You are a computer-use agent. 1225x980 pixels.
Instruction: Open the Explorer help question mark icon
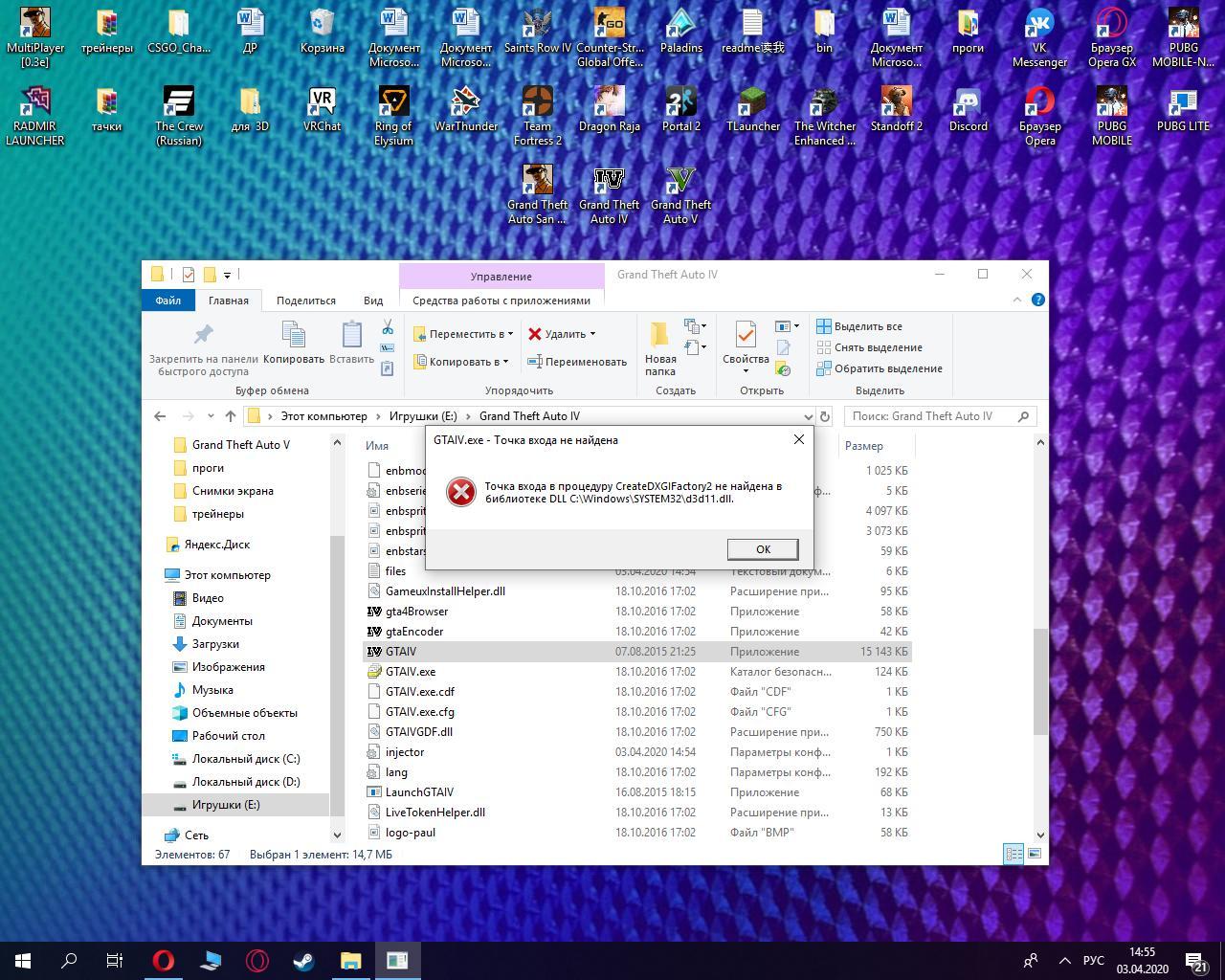coord(1037,300)
